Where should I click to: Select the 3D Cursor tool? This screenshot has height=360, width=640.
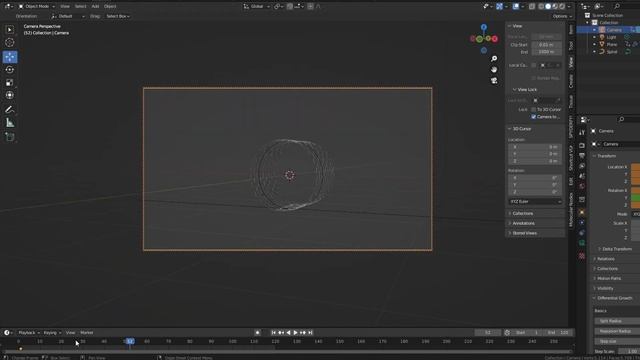coord(10,42)
